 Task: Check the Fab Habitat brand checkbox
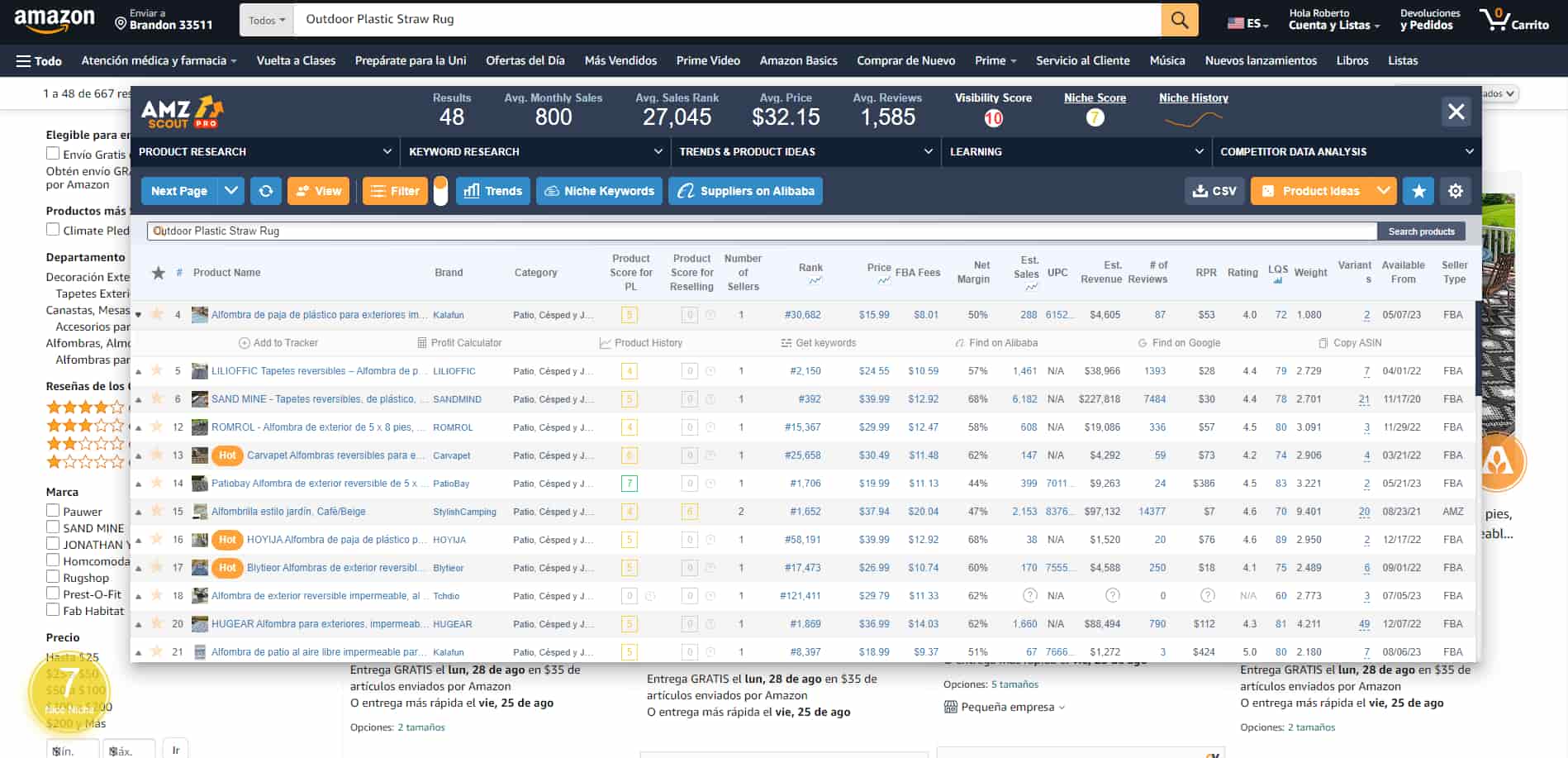[53, 610]
